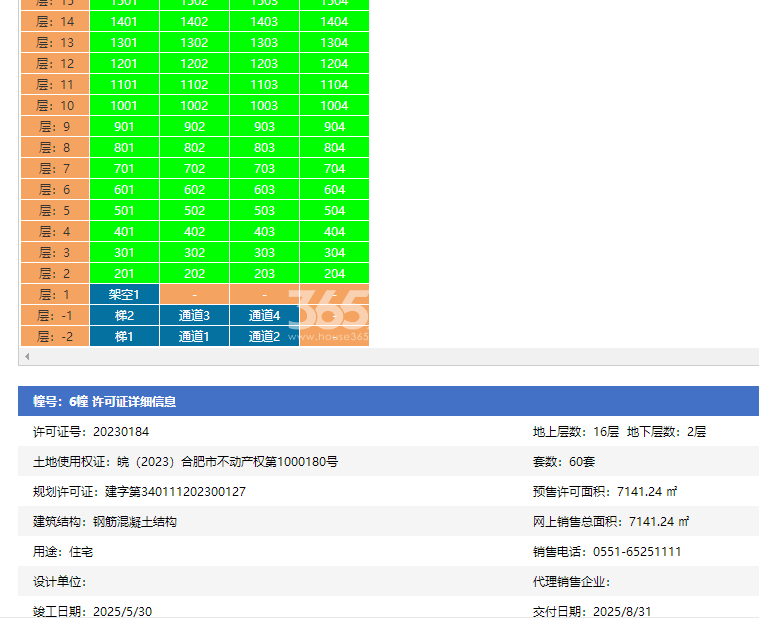Screen dimensions: 759x630
Task: Select unit 1301 on floor 13
Action: coord(124,43)
